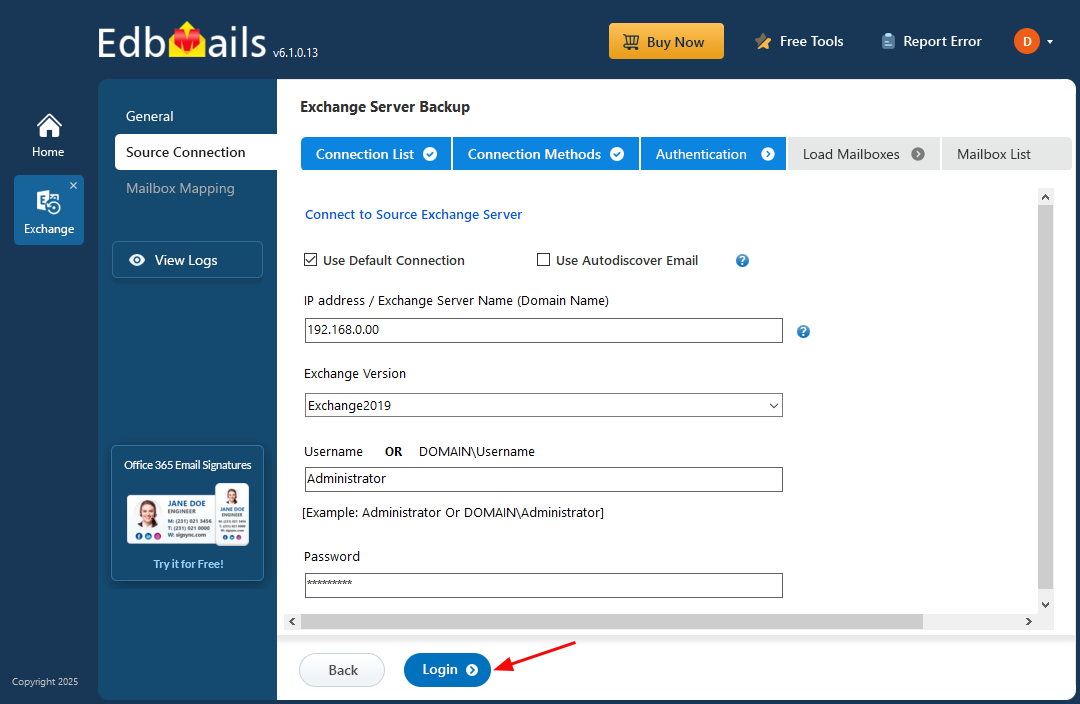Image resolution: width=1080 pixels, height=704 pixels.
Task: Click into the Password field
Action: [x=543, y=586]
